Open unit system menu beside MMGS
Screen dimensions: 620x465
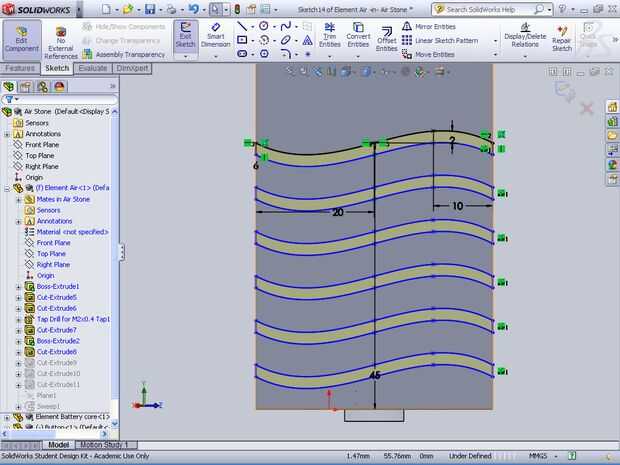coord(555,456)
